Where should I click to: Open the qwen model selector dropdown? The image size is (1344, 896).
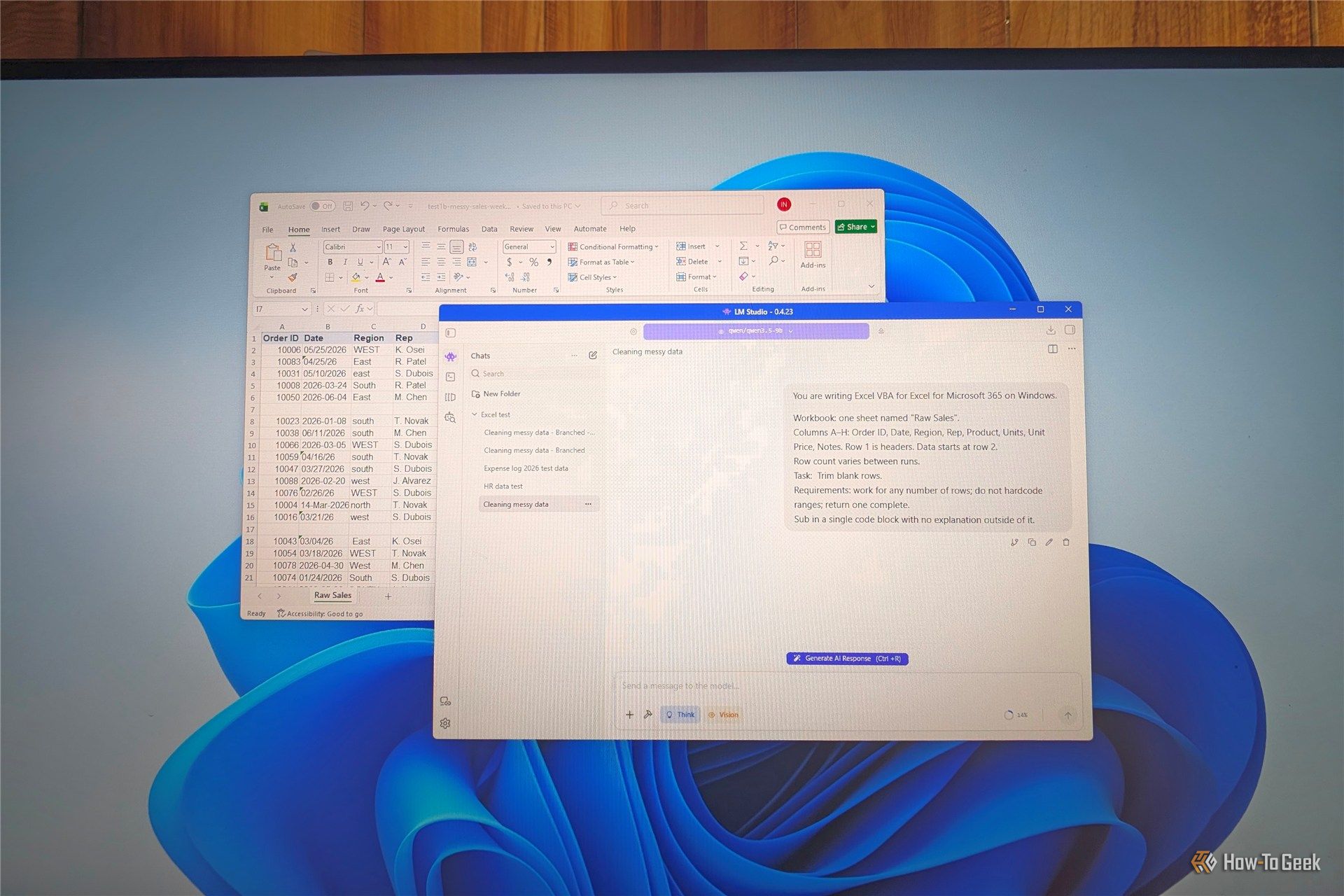pos(756,331)
